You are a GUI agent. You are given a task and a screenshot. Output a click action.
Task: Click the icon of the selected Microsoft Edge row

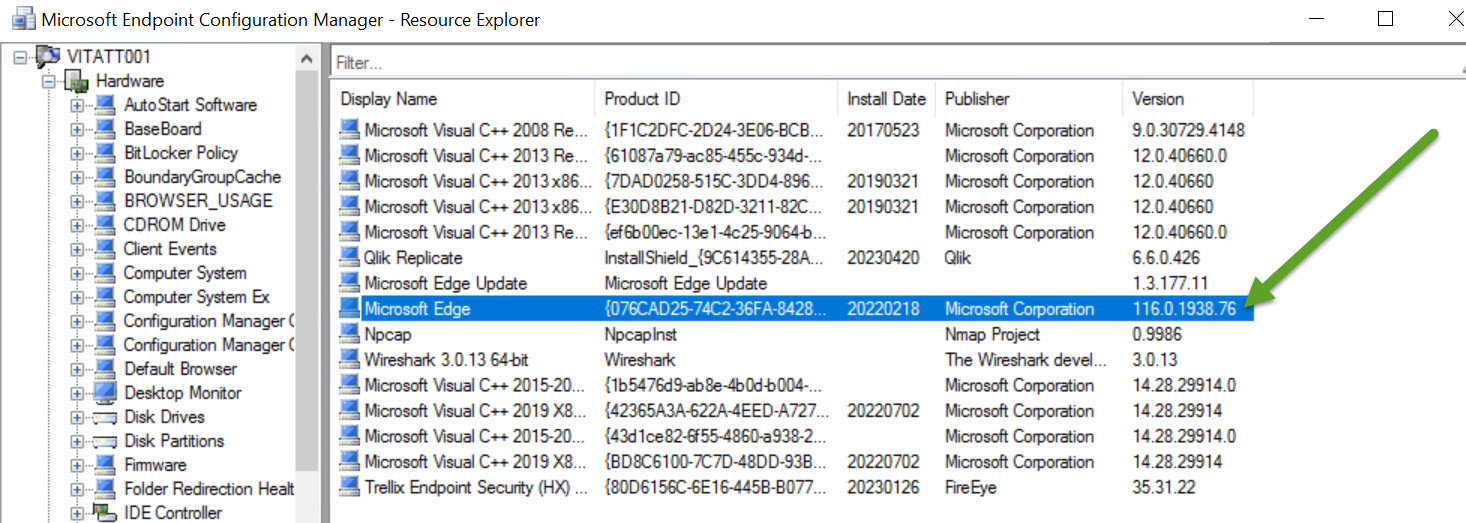(x=349, y=309)
